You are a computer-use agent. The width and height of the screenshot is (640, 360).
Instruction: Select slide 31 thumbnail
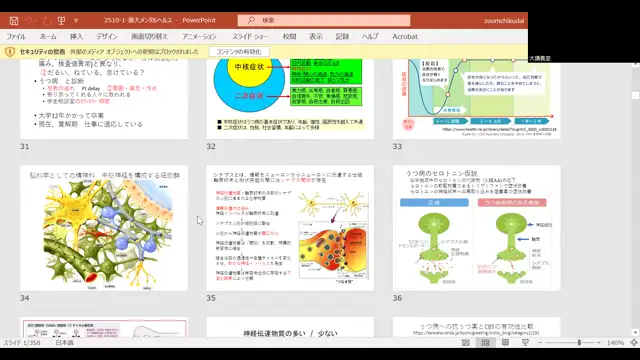click(x=104, y=99)
